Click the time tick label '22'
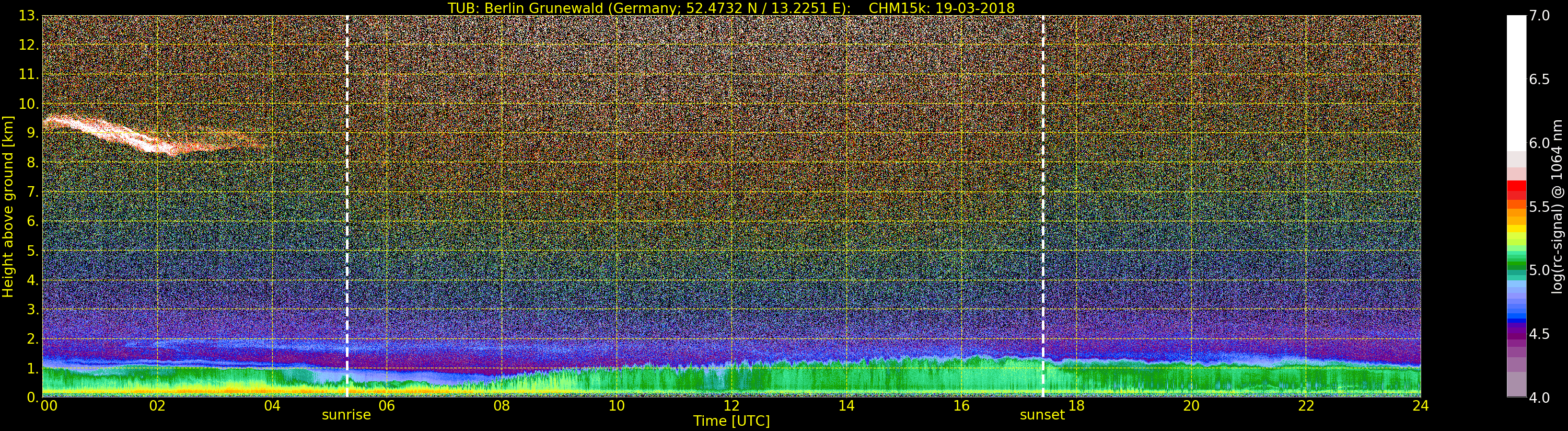The height and width of the screenshot is (431, 1568). [1306, 405]
